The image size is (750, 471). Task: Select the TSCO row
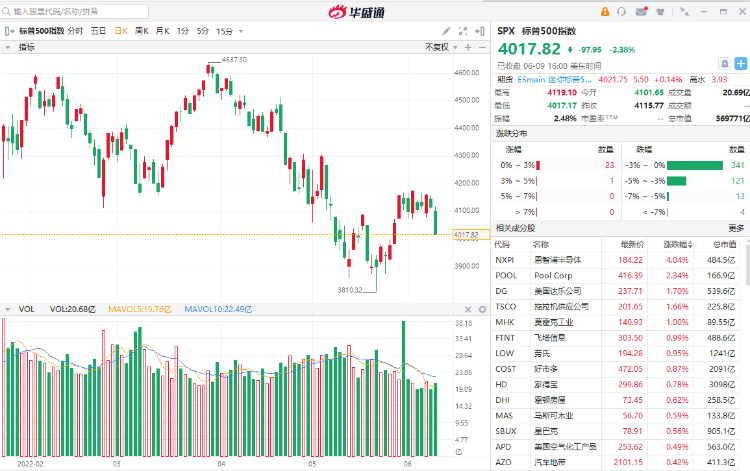point(617,307)
